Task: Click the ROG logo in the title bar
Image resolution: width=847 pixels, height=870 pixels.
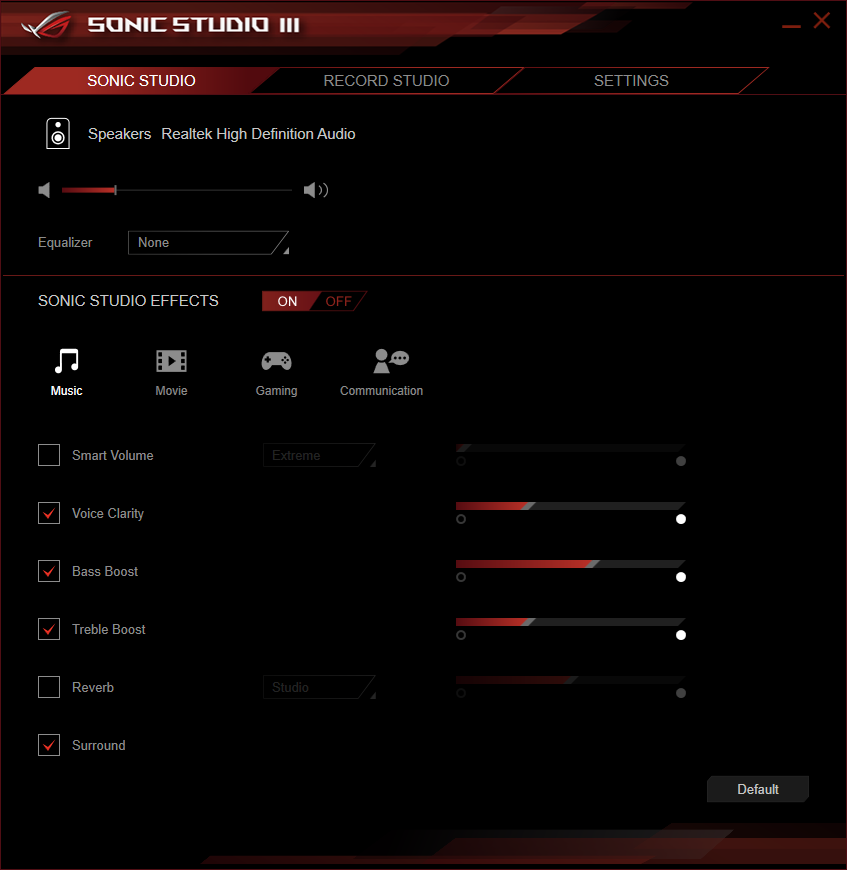Action: point(47,25)
